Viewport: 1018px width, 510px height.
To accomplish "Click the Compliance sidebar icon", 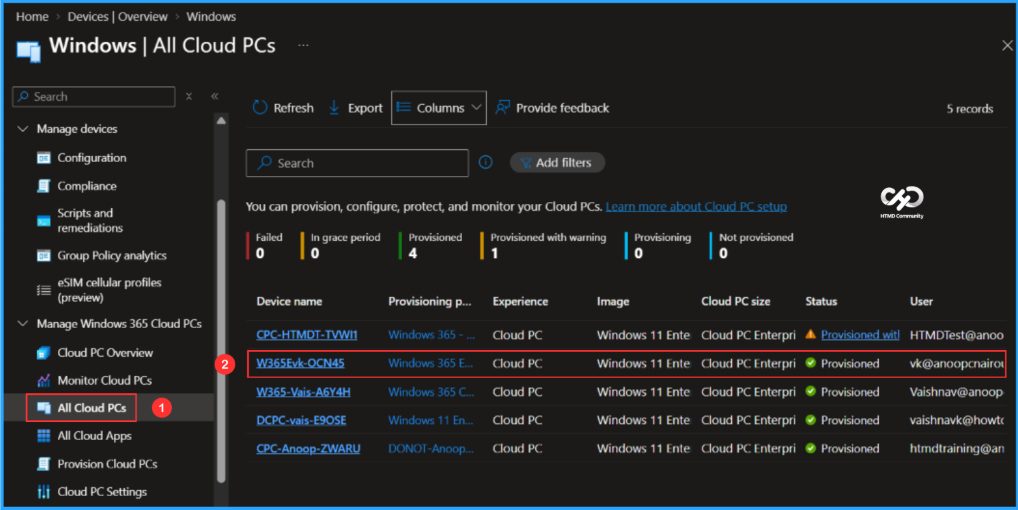I will coord(43,186).
